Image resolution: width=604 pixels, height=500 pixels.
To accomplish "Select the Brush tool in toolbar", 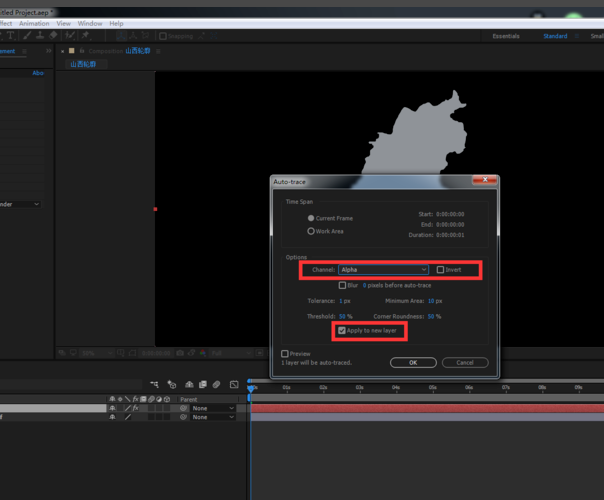I will pos(27,36).
